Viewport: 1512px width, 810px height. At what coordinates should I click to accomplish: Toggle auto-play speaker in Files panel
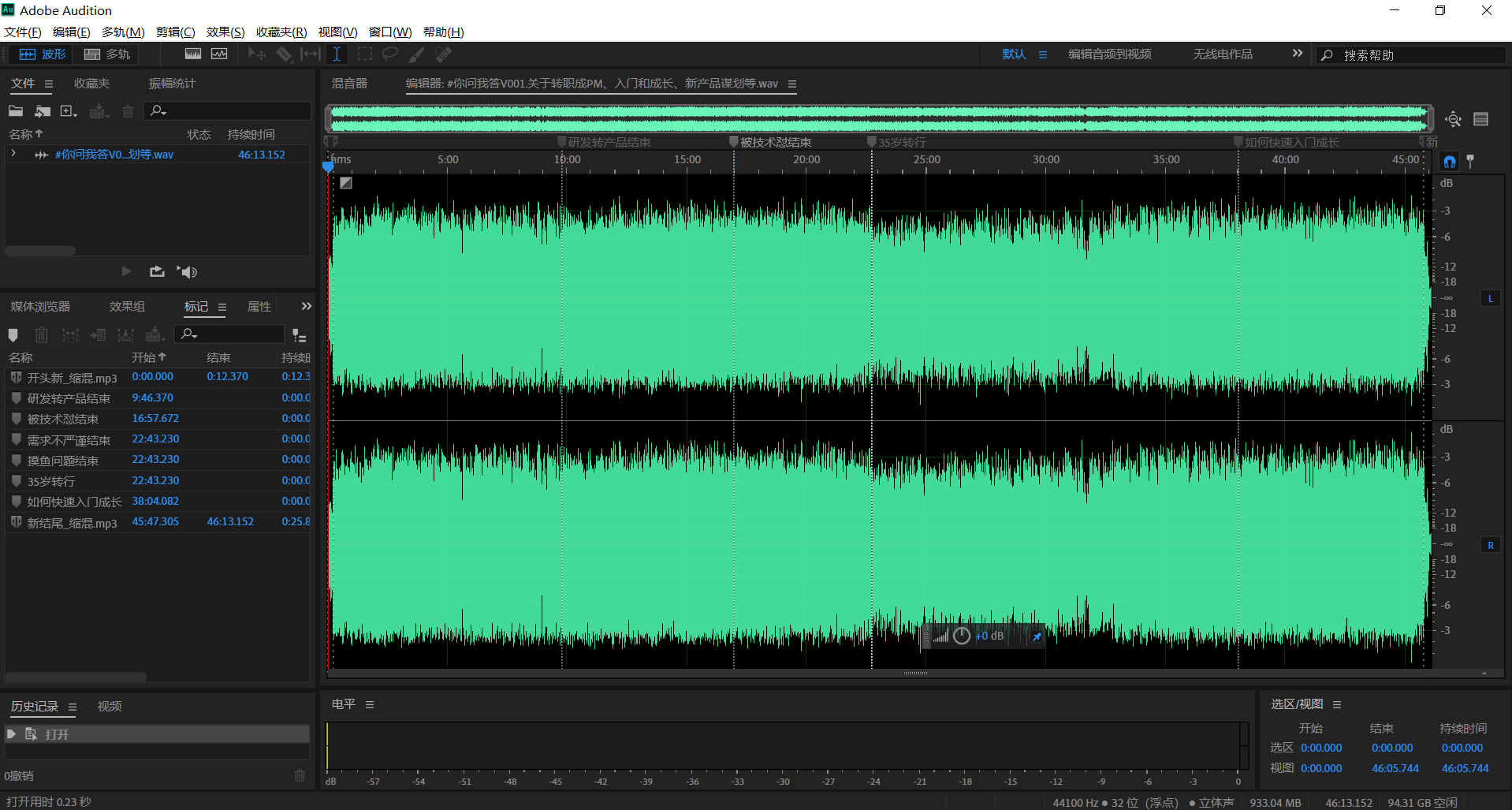pos(187,271)
